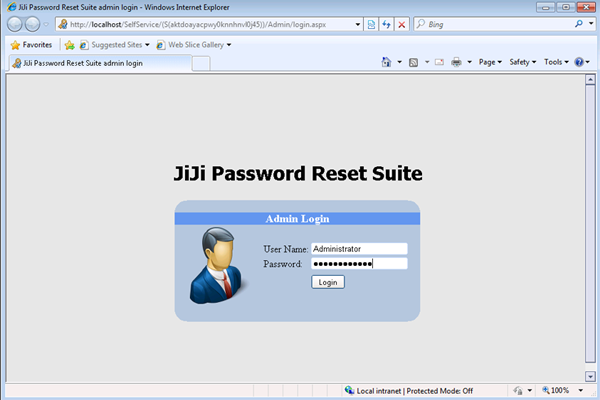Screen dimensions: 600x400
Task: Open the Tools menu
Action: [556, 62]
